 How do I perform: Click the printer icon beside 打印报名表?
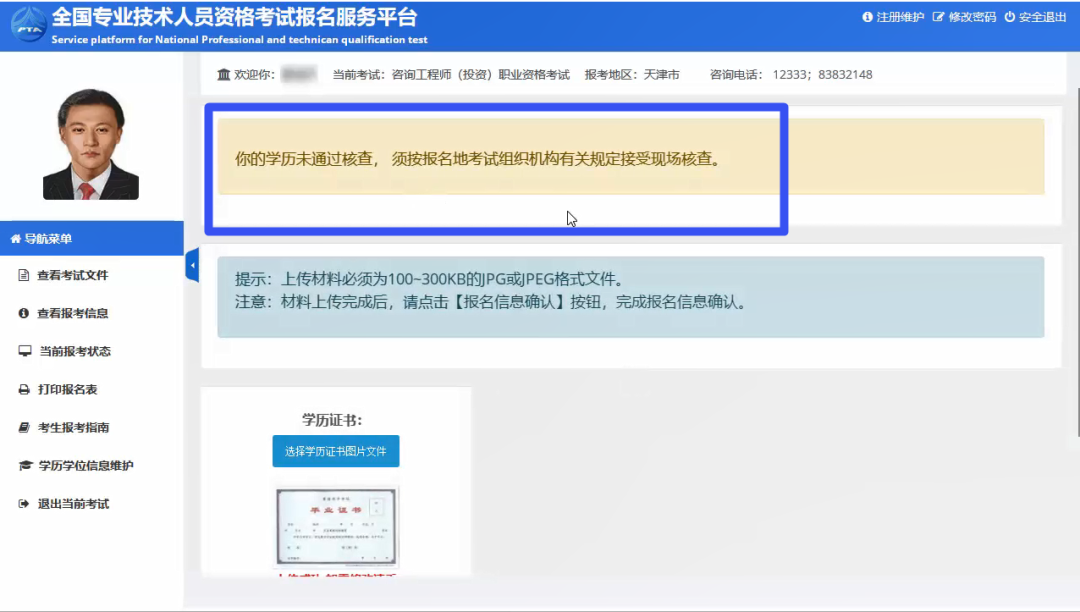[x=24, y=389]
